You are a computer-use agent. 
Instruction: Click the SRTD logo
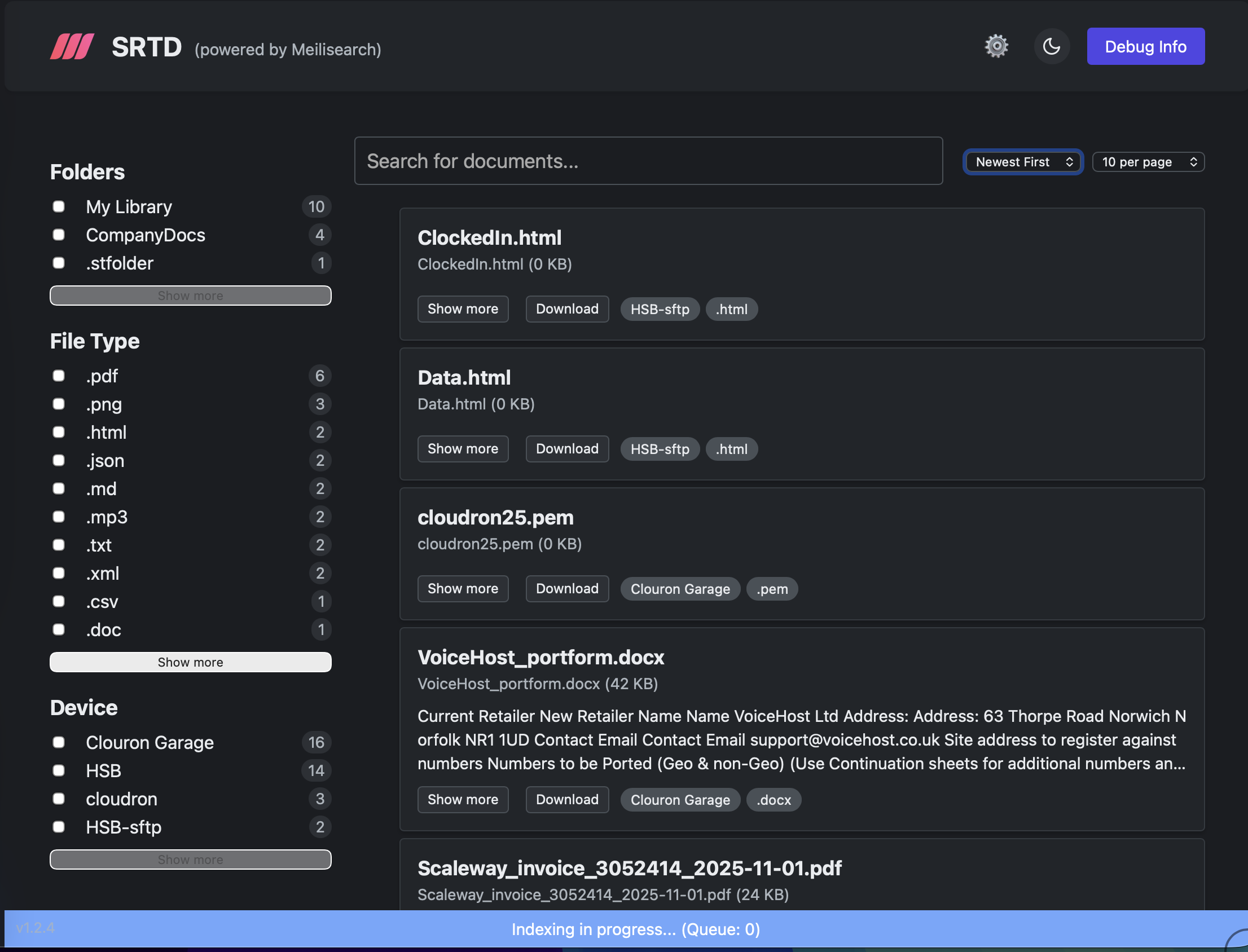72,46
